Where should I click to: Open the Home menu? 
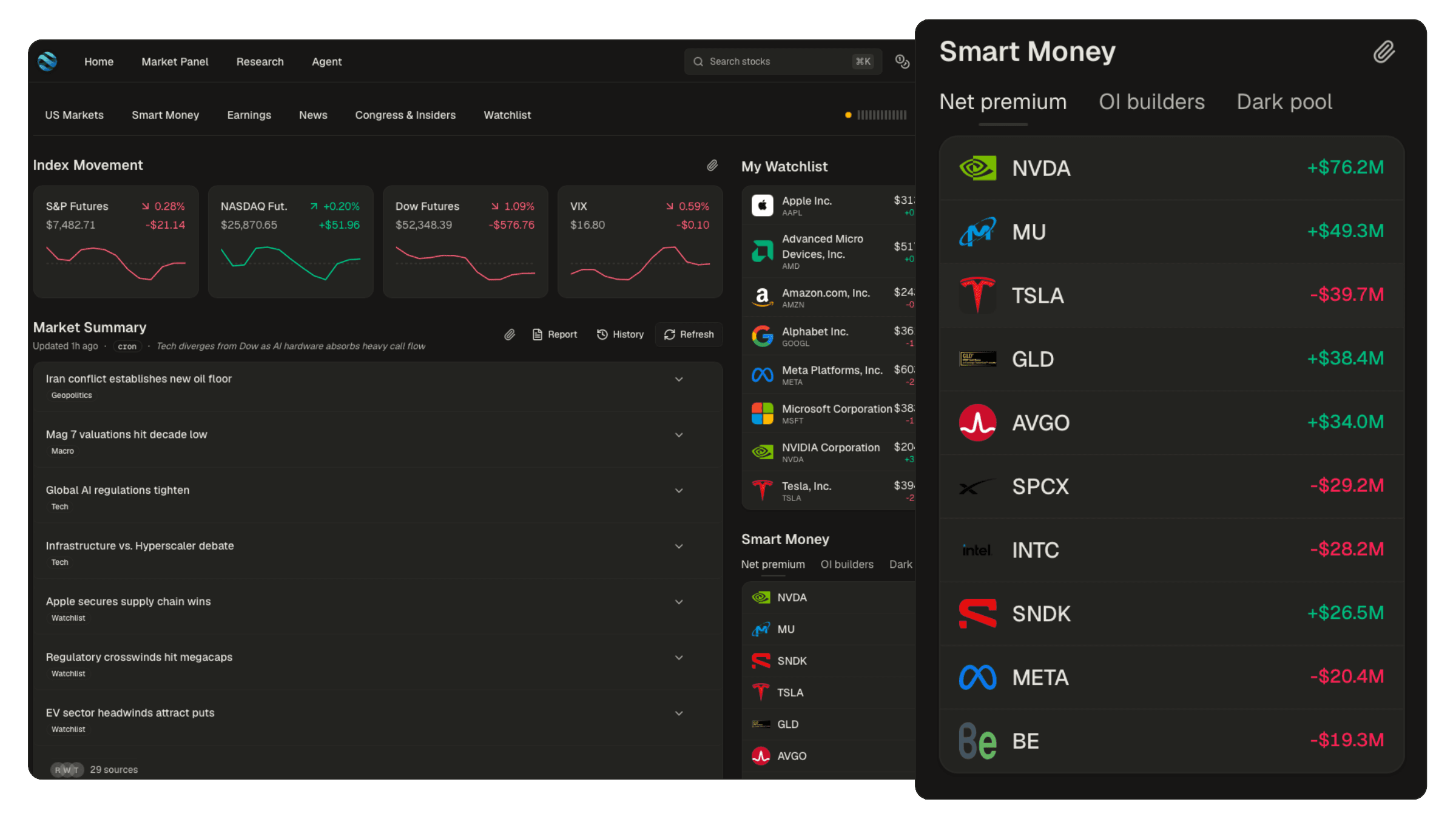[99, 61]
